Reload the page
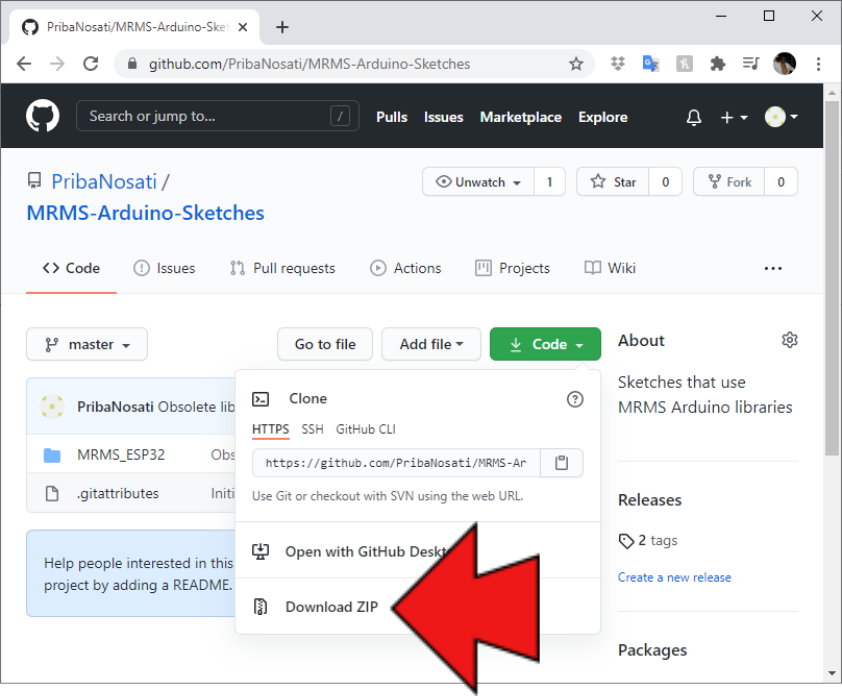Image resolution: width=842 pixels, height=696 pixels. click(x=91, y=64)
